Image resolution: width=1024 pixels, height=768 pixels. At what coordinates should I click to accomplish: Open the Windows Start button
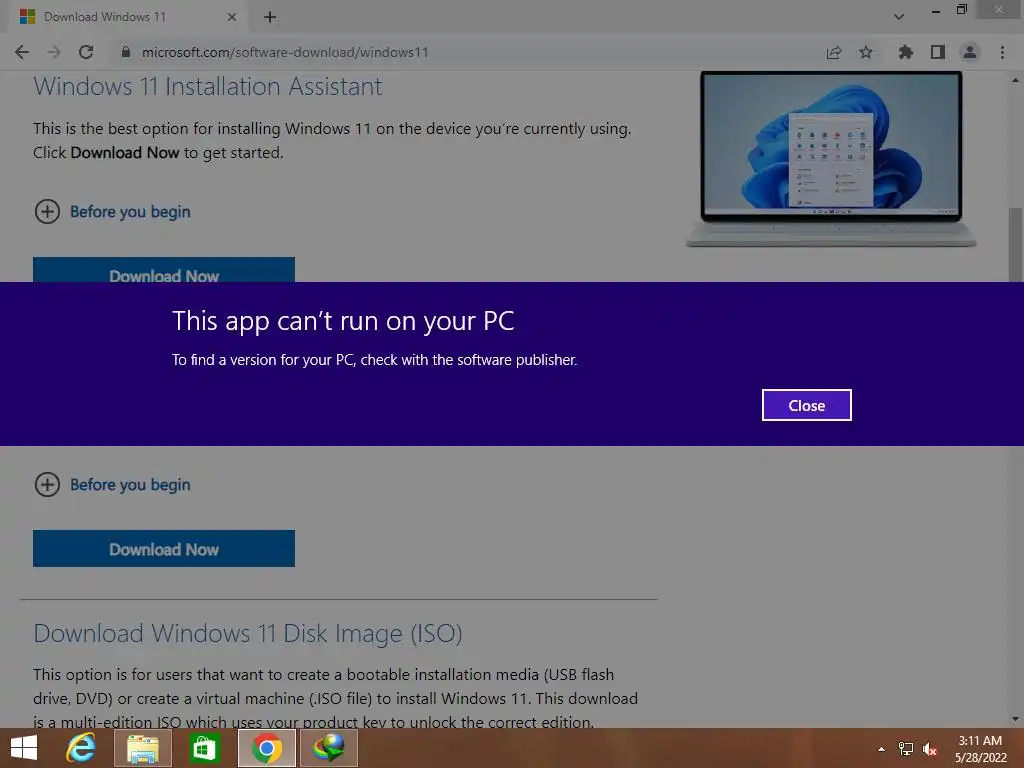click(24, 748)
